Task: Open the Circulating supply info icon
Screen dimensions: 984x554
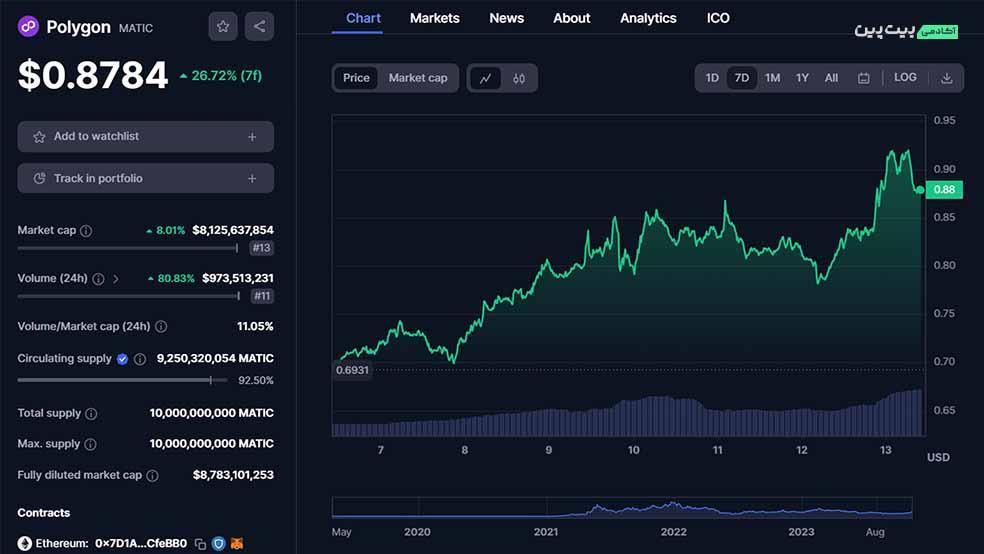Action: tap(140, 359)
